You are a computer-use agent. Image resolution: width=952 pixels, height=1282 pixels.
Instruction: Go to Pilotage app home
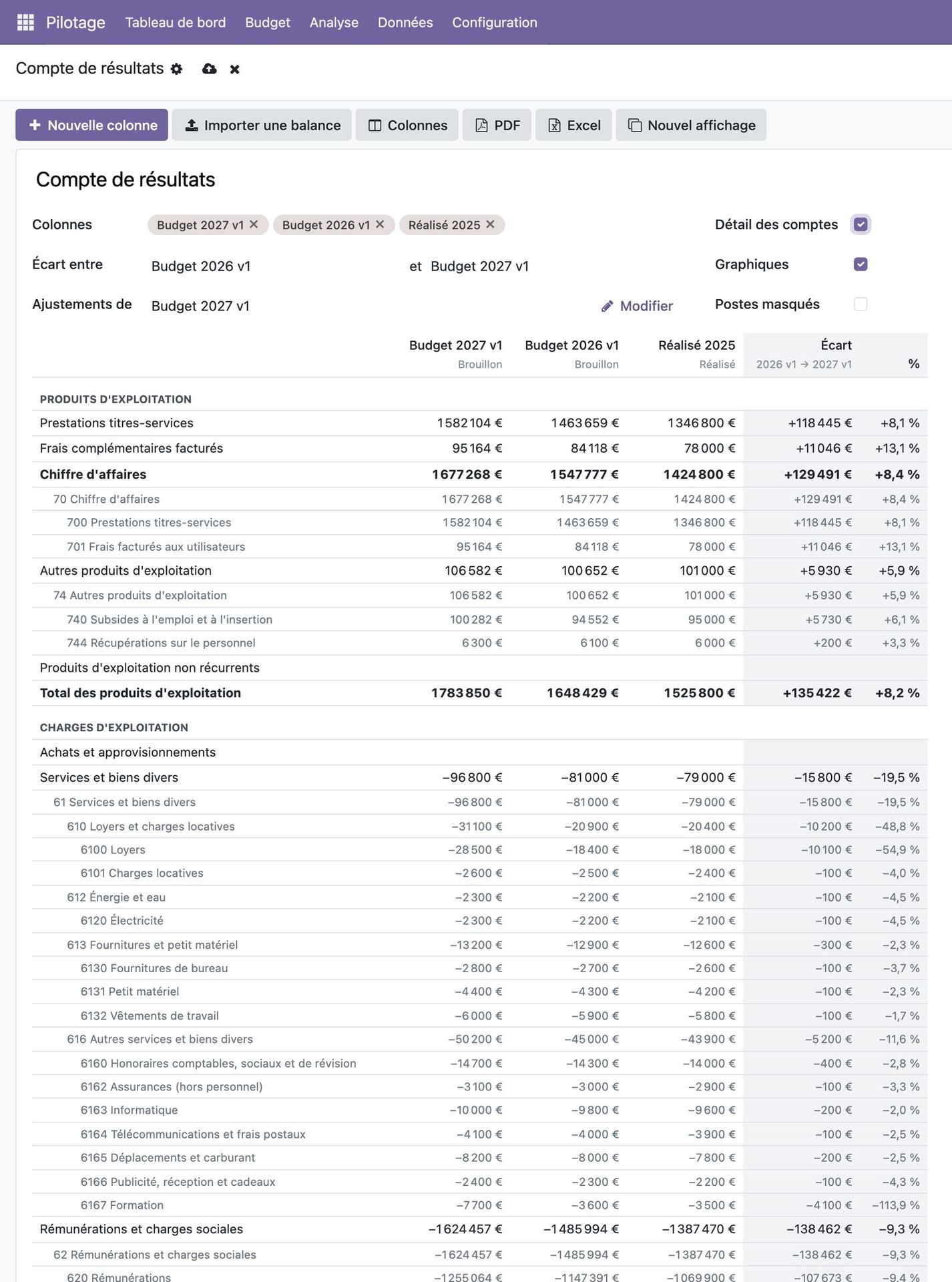pyautogui.click(x=75, y=22)
